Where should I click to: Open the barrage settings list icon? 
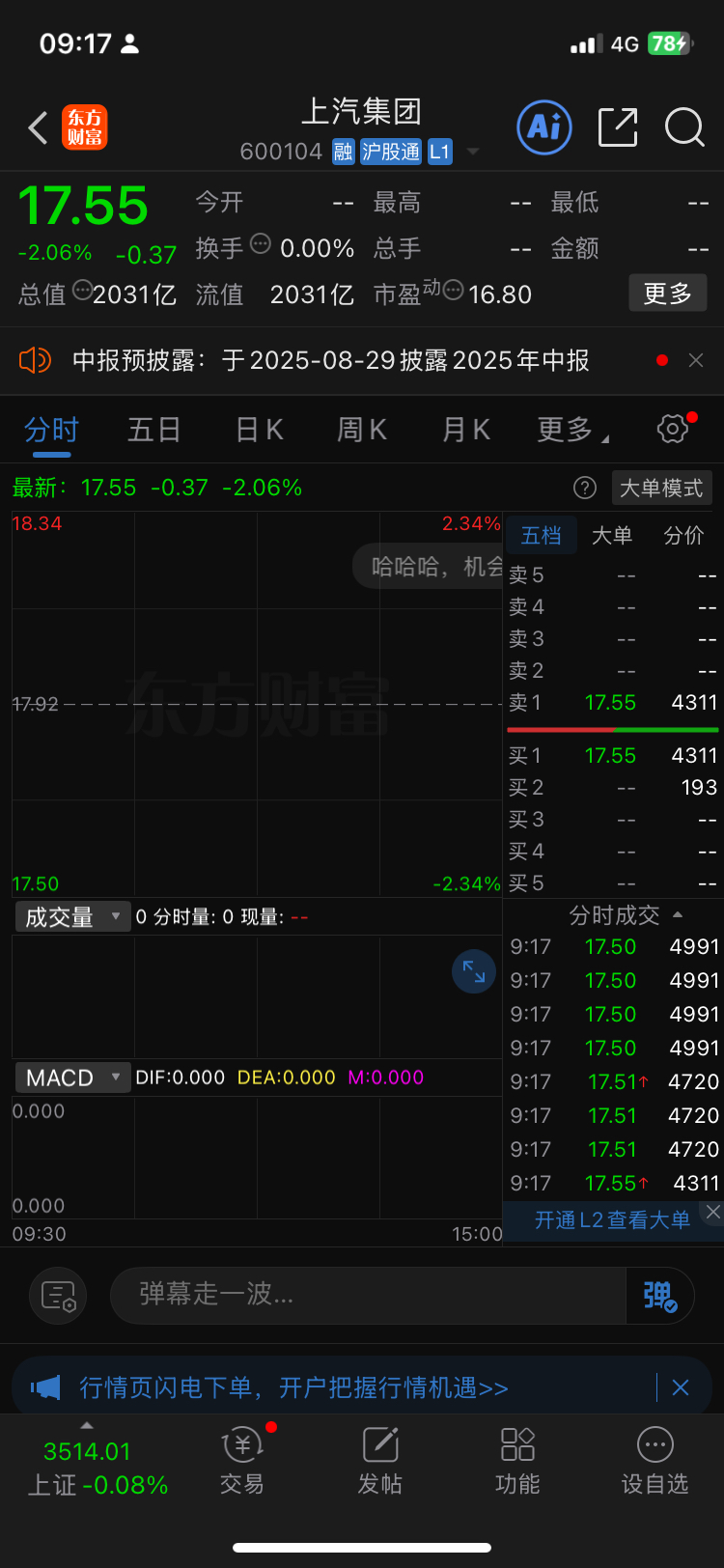tap(58, 1296)
